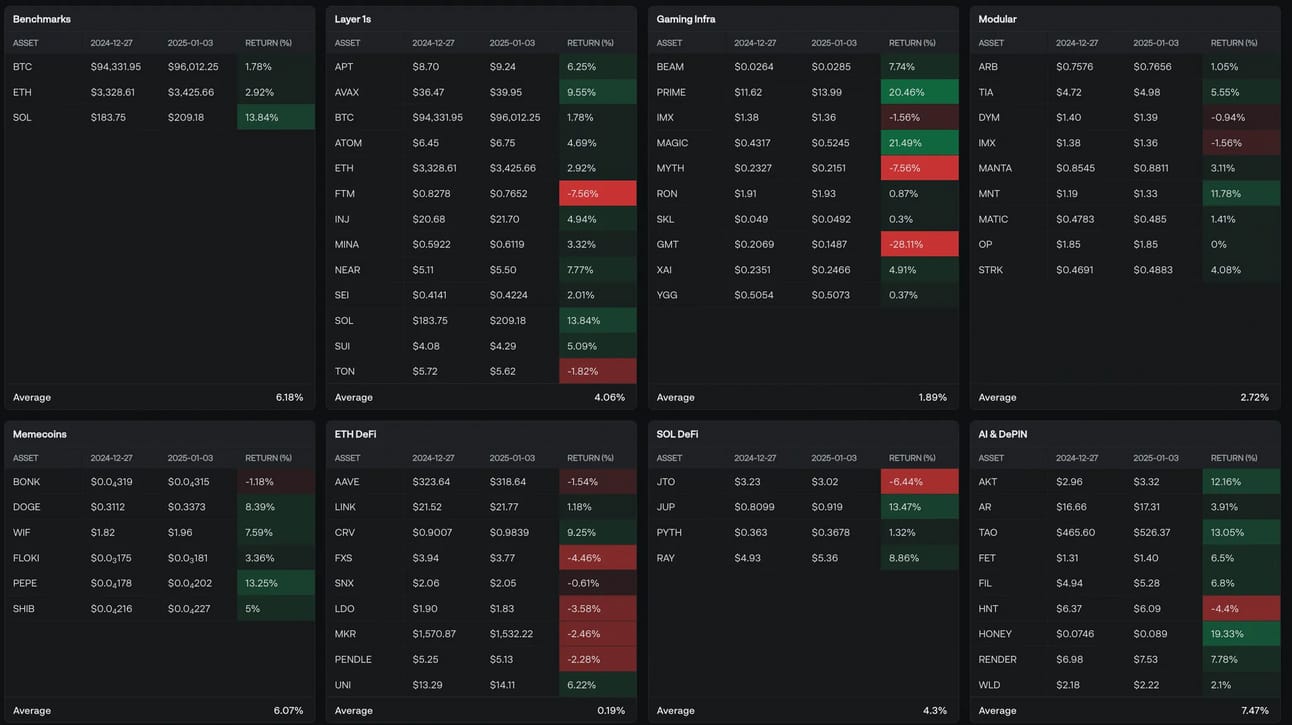
Task: Select the TAO row in AI & DePIN
Action: click(1125, 533)
